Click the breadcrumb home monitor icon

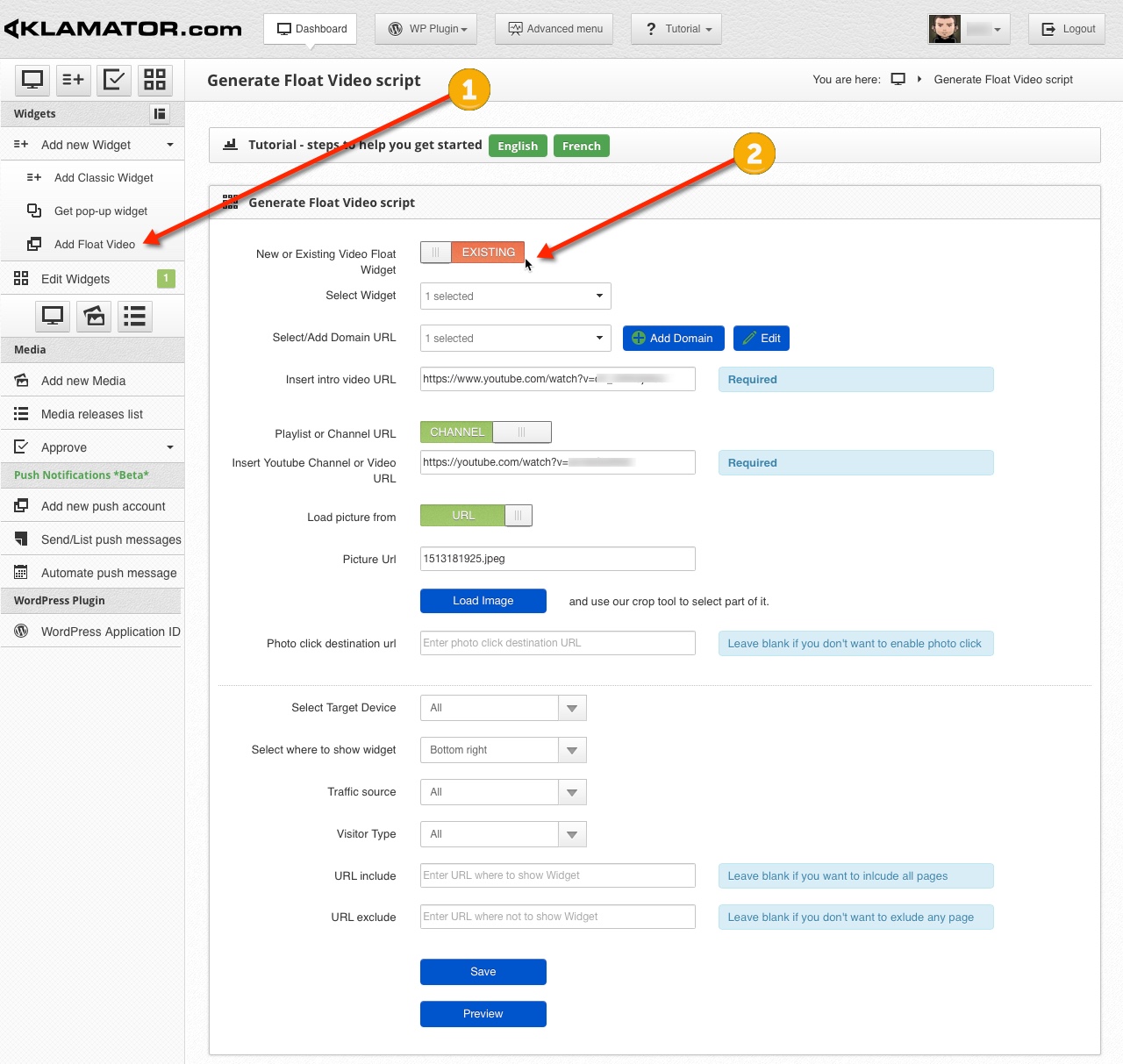tap(898, 79)
